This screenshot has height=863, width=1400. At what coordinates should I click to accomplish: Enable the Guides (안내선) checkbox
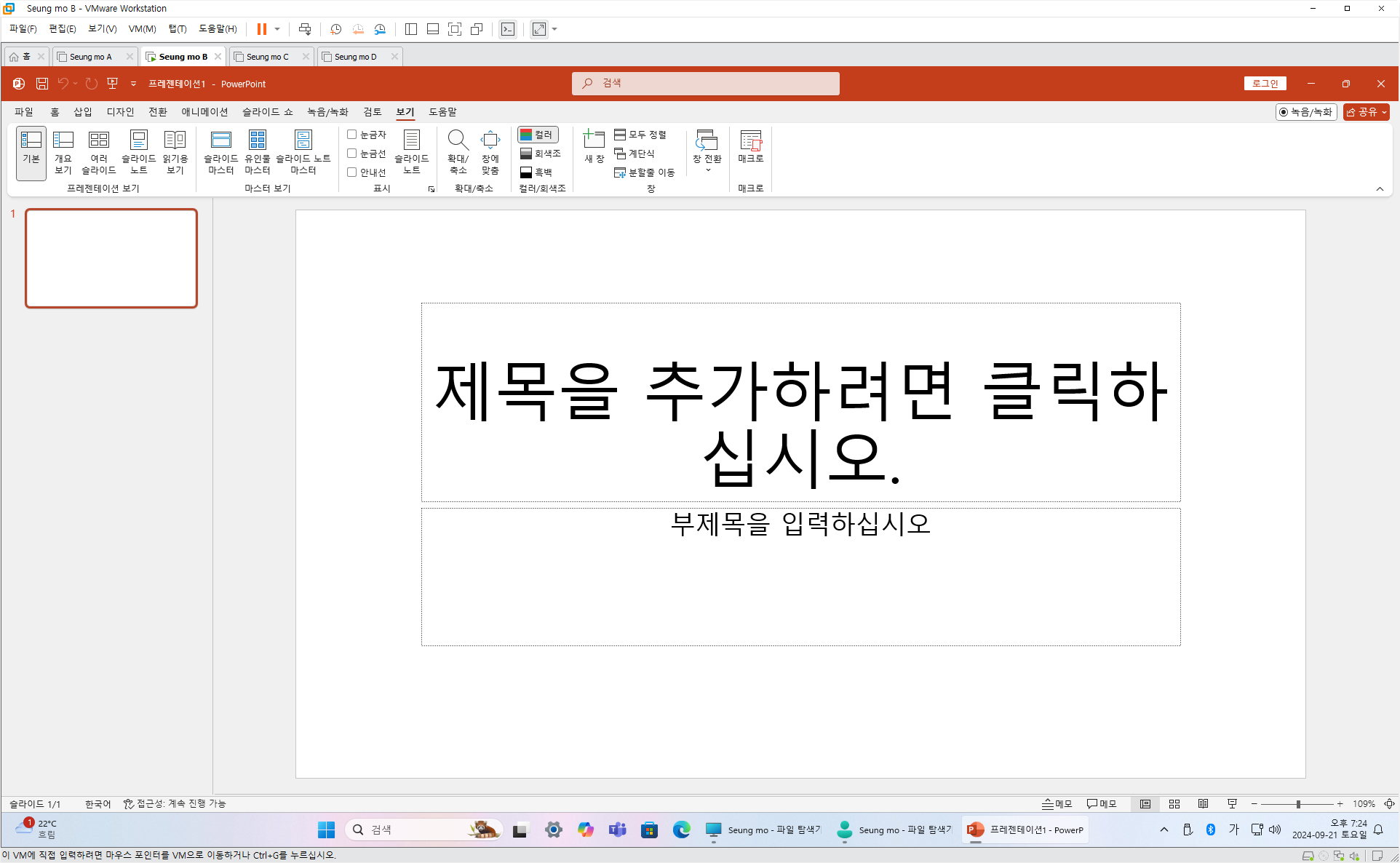352,172
